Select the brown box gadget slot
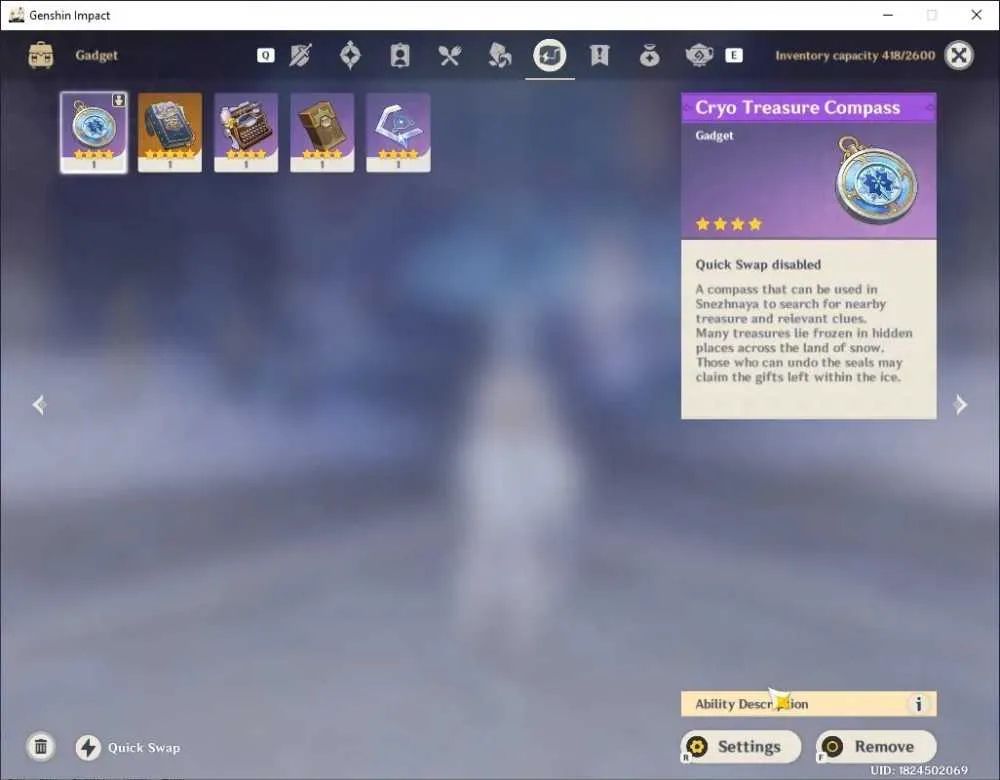The height and width of the screenshot is (780, 1000). tap(322, 133)
